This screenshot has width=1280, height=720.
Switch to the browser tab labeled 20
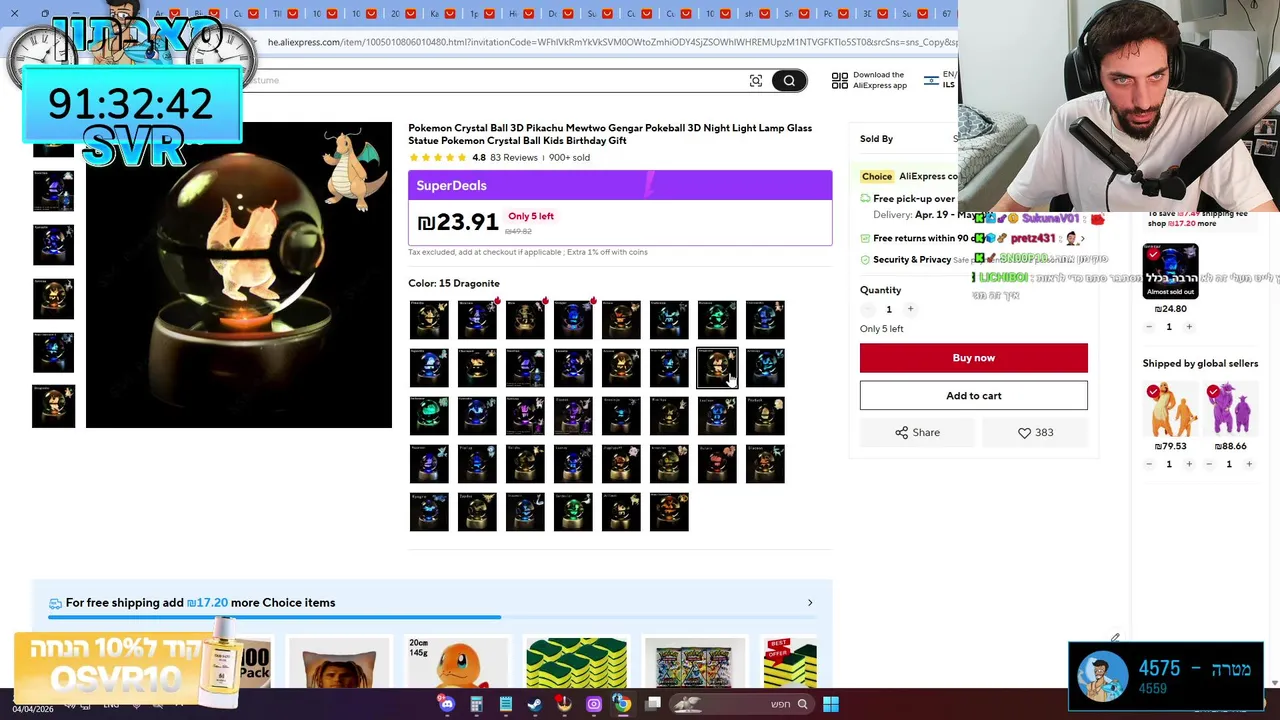click(x=402, y=14)
